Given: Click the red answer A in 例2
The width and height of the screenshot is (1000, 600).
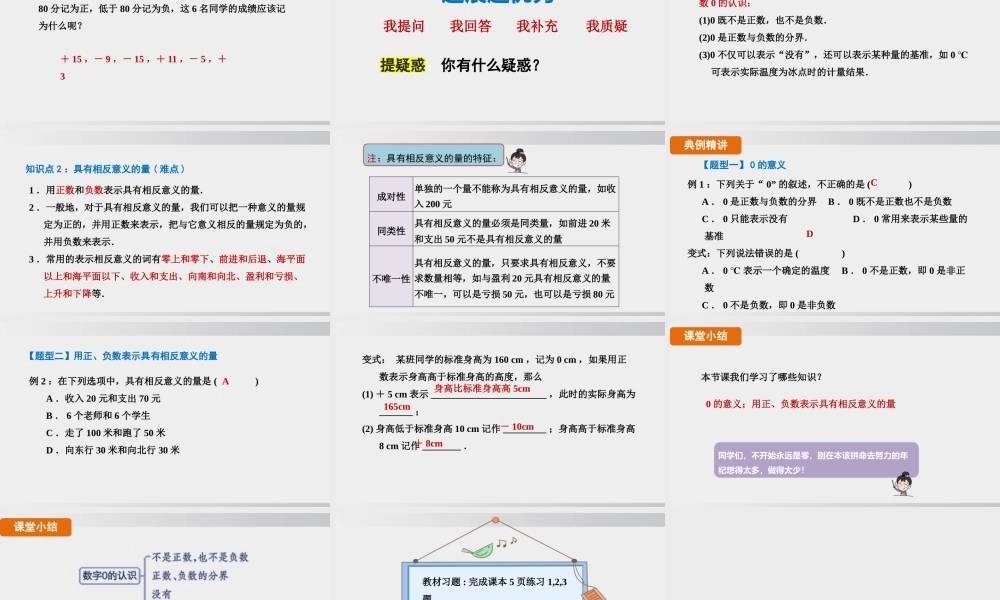Looking at the screenshot, I should tap(226, 381).
